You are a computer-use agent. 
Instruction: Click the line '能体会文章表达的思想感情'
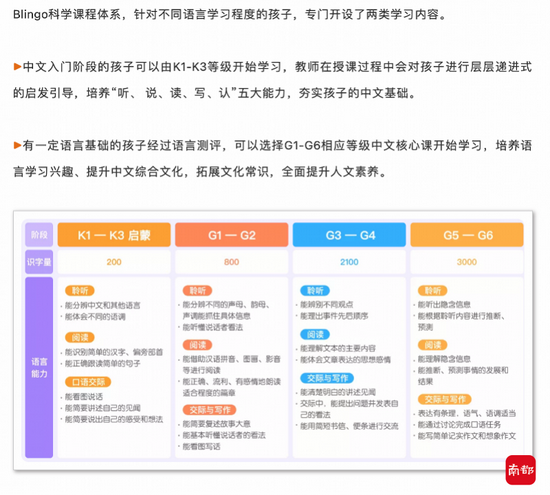[x=345, y=360]
